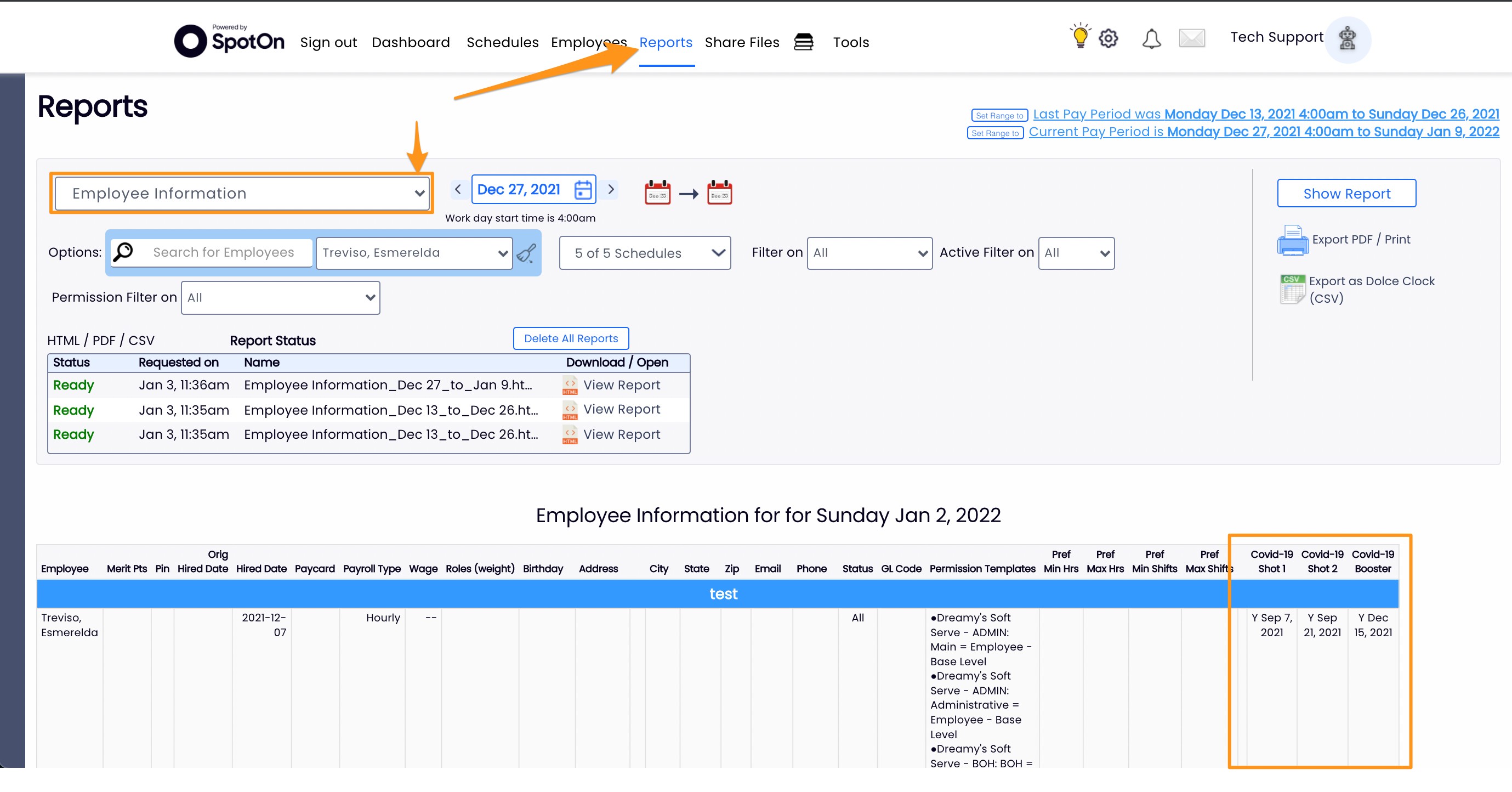Click the notification bell icon
1512x792 pixels.
(x=1151, y=39)
